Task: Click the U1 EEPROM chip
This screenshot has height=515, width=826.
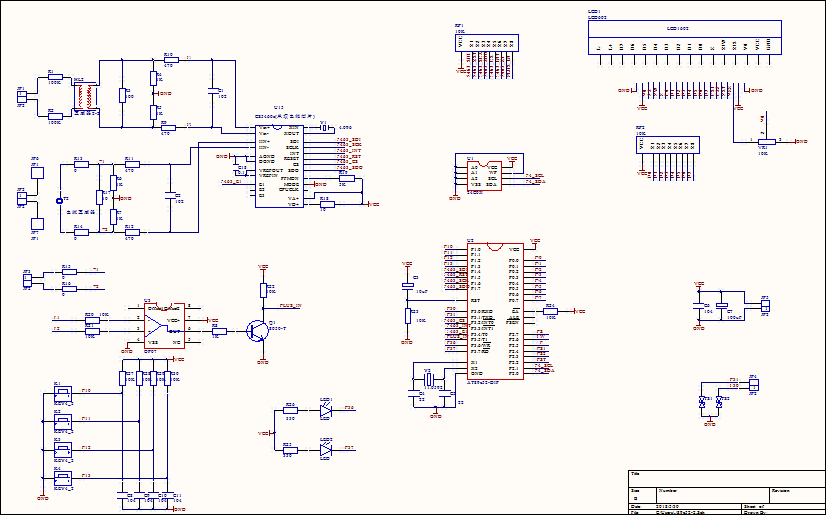Action: tap(483, 174)
